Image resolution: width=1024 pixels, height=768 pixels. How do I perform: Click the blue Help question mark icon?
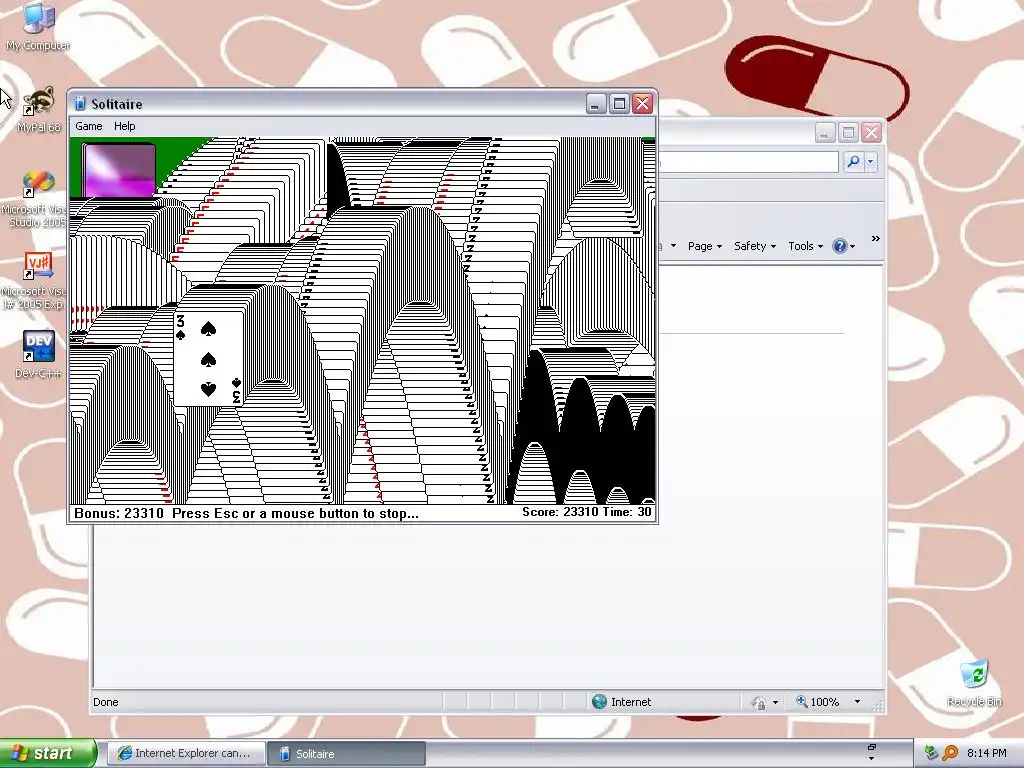click(x=839, y=246)
